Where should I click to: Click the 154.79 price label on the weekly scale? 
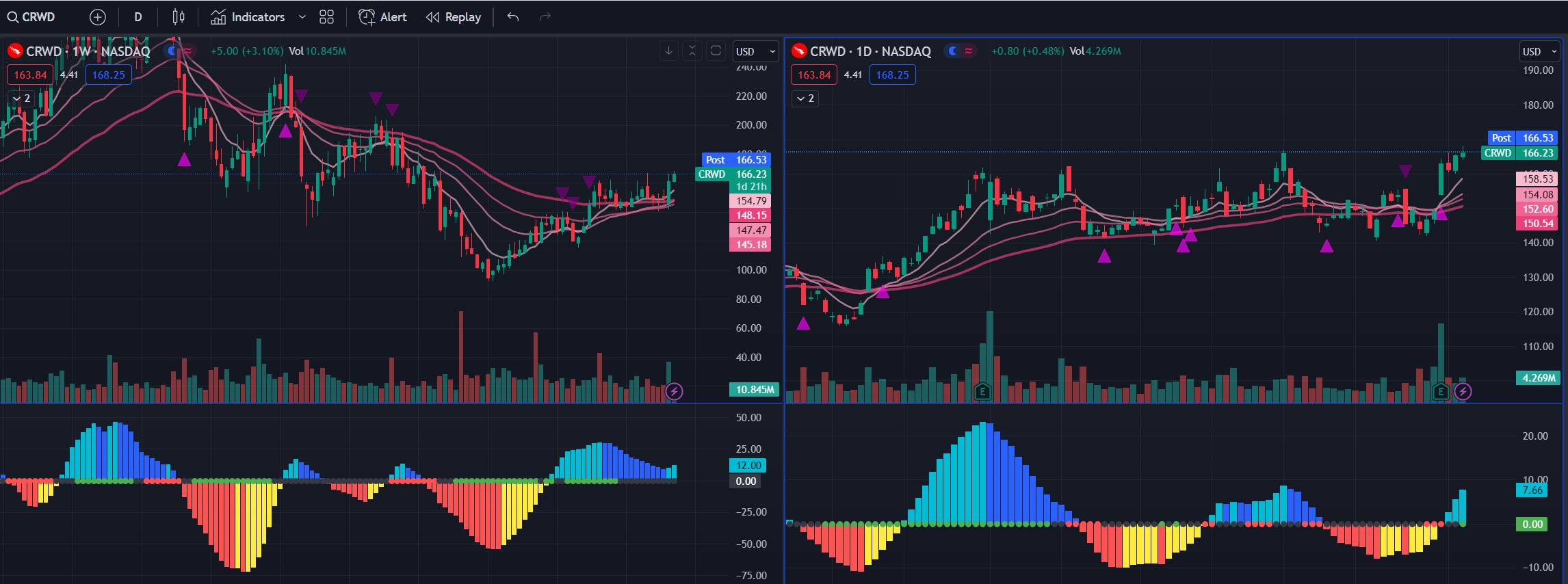[751, 201]
